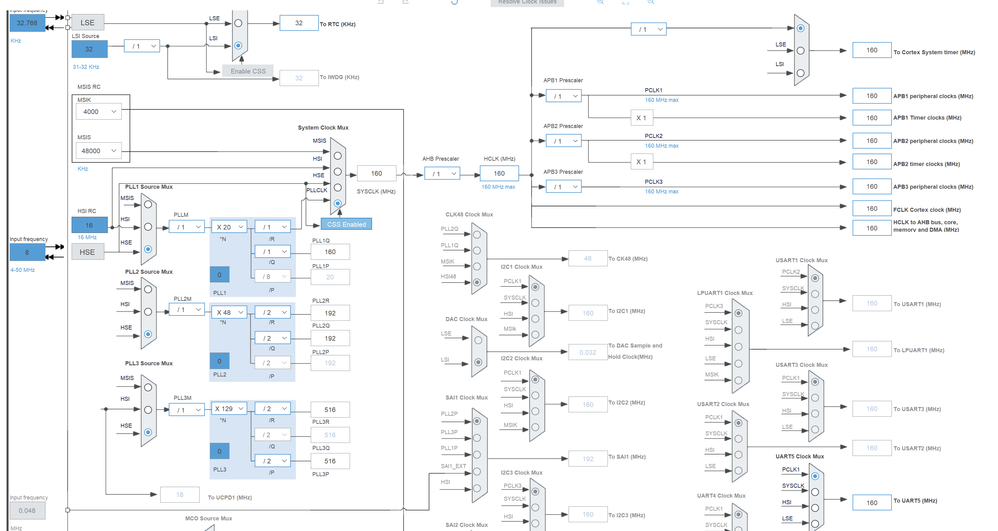
Task: Open the APB2 Prescaler dropdown
Action: (563, 141)
